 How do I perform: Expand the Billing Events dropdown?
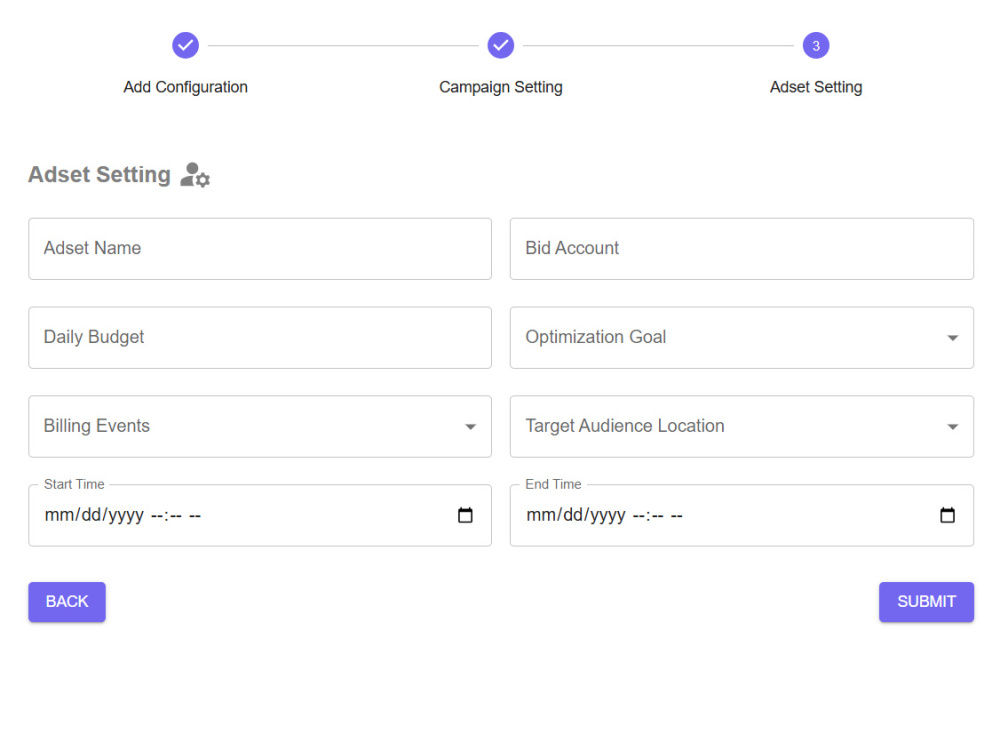tap(260, 426)
